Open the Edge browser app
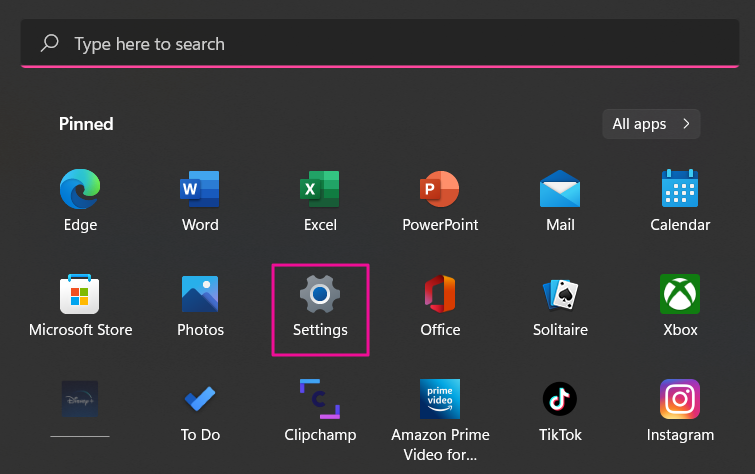The height and width of the screenshot is (474, 755). click(x=80, y=190)
